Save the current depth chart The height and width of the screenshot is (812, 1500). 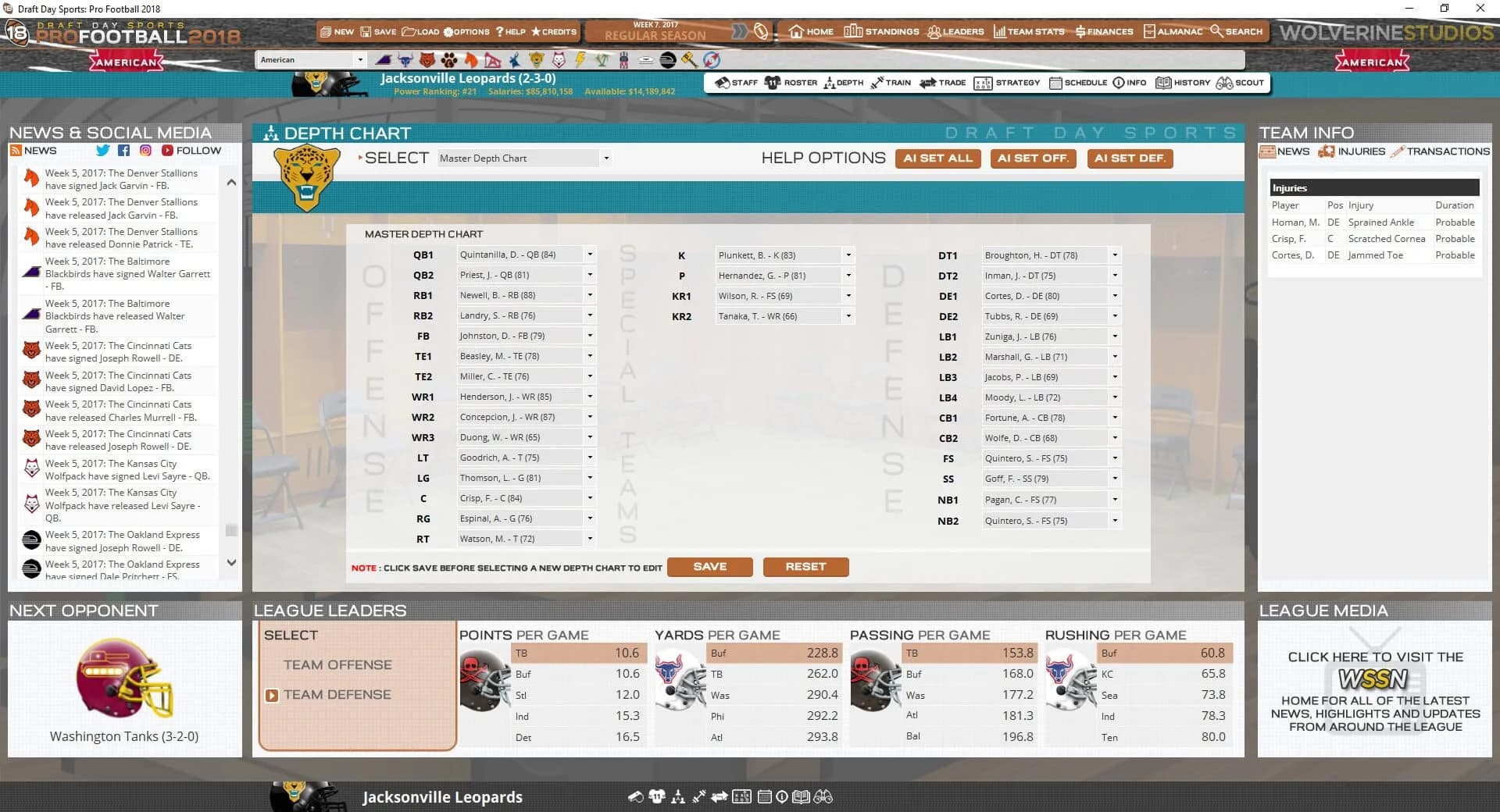(709, 567)
